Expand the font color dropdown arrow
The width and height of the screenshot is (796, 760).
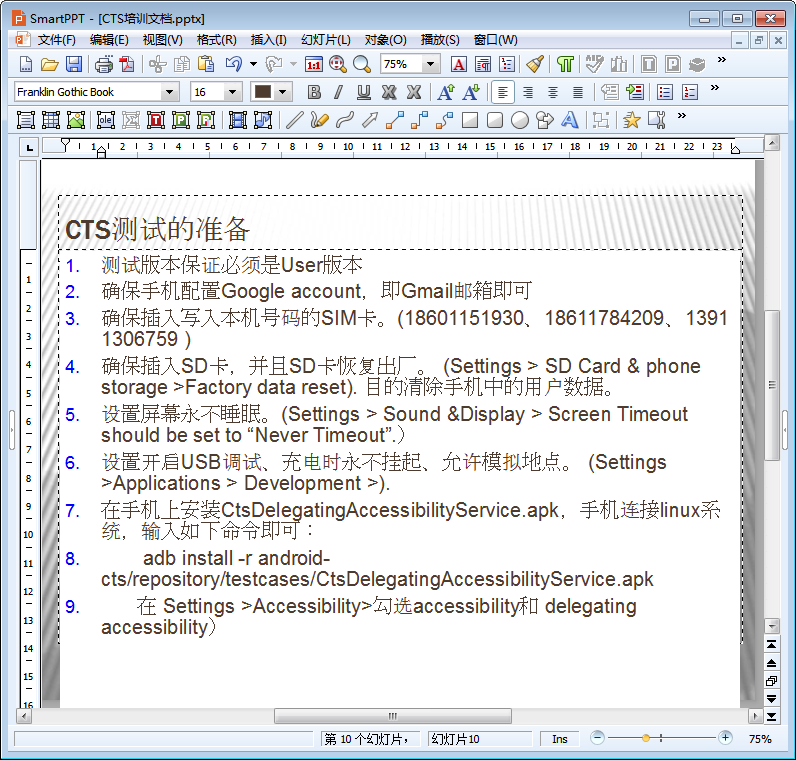coord(283,92)
